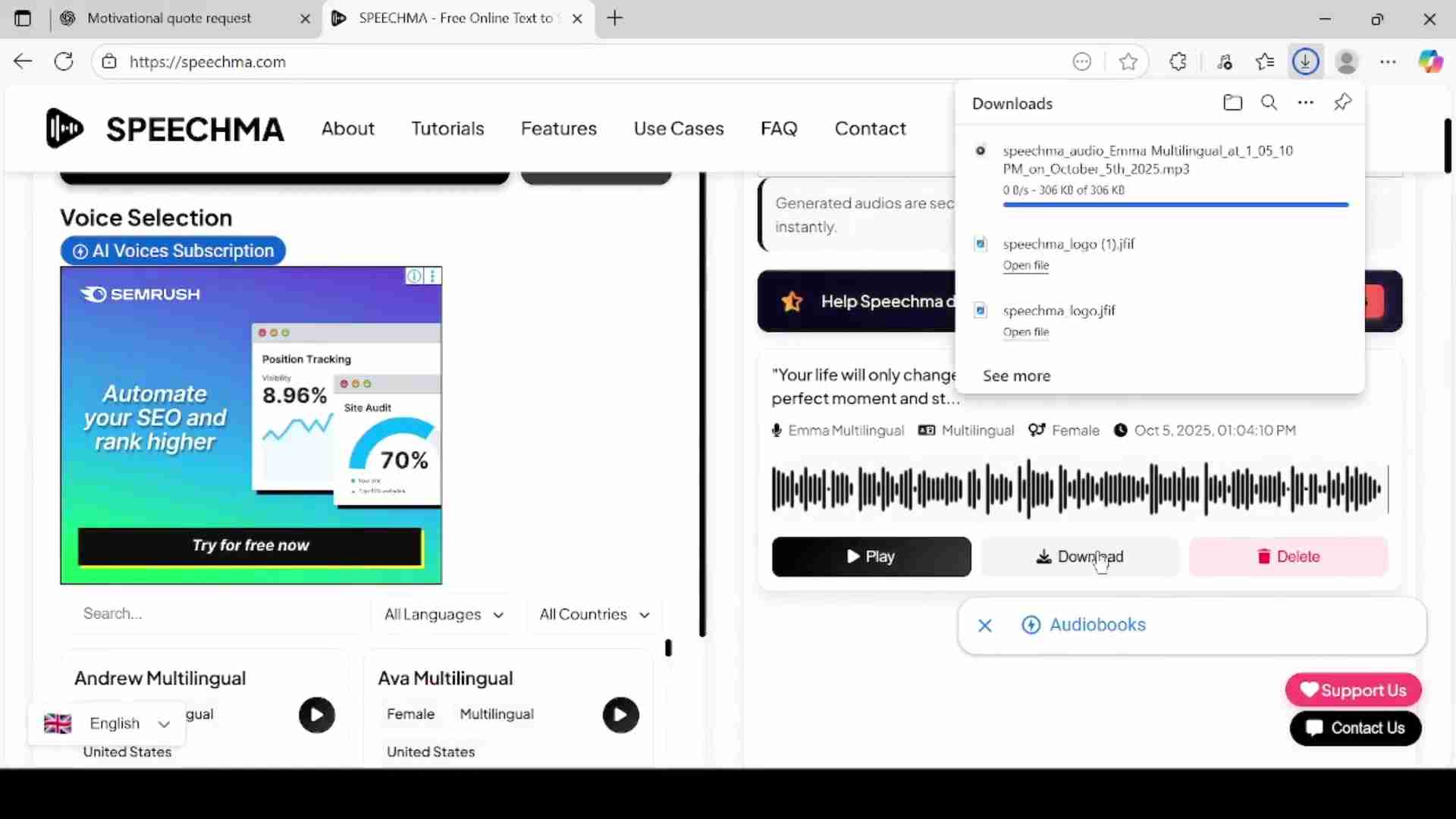Refresh the current page
1456x819 pixels.
pos(64,61)
